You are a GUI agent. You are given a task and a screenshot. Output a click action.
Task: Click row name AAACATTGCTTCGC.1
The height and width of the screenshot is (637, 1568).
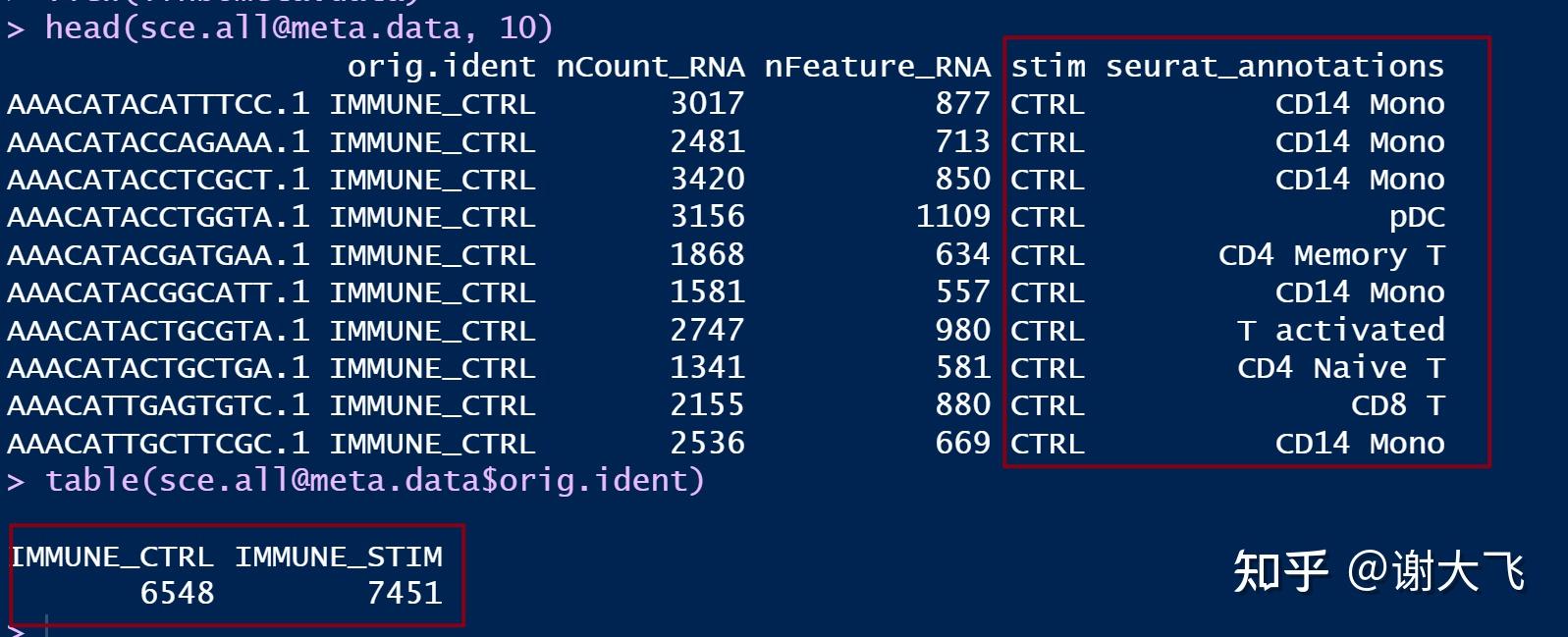tap(158, 444)
